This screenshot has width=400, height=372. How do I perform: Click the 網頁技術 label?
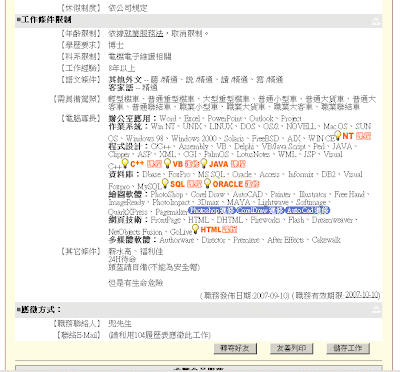tap(128, 220)
